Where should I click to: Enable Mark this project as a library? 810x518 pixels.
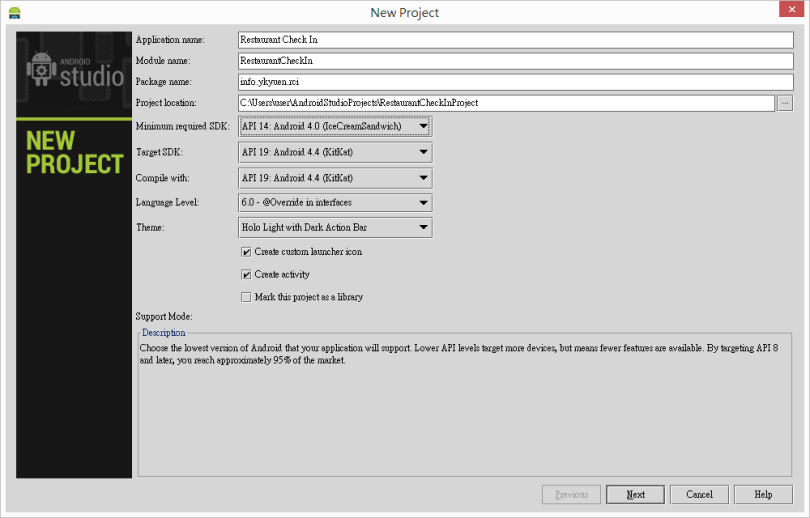246,297
